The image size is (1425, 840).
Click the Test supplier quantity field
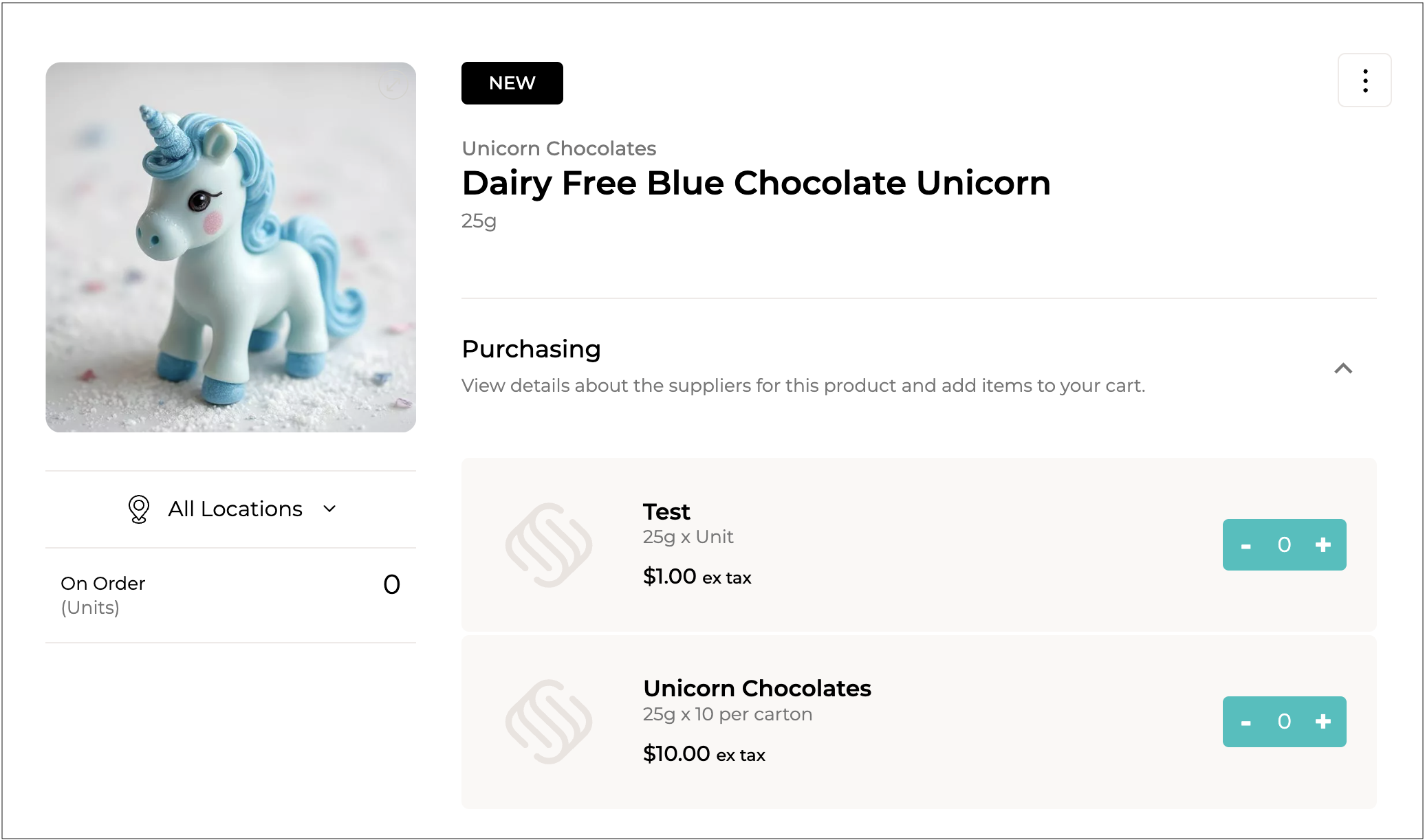pos(1284,545)
